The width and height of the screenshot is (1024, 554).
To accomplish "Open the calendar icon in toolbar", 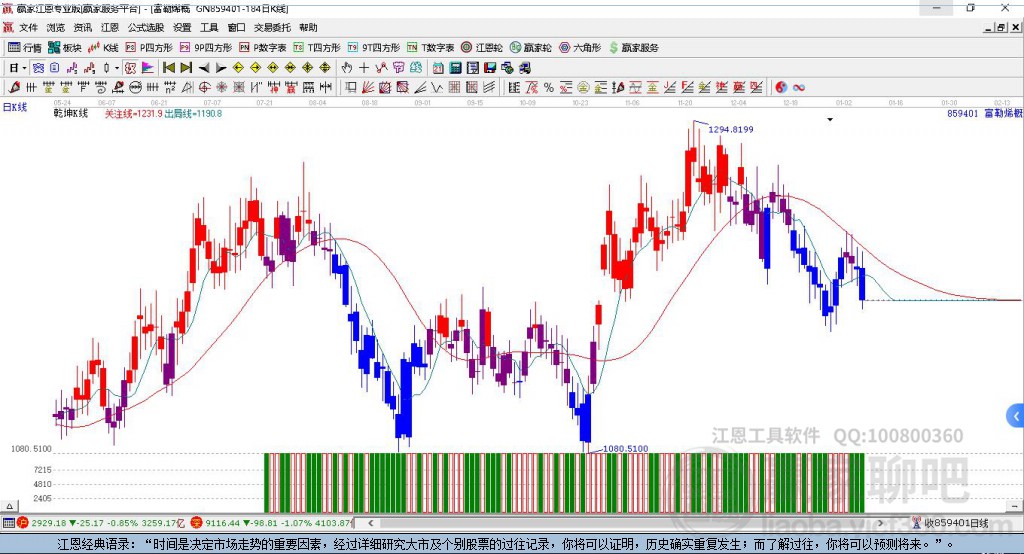I will coord(438,68).
